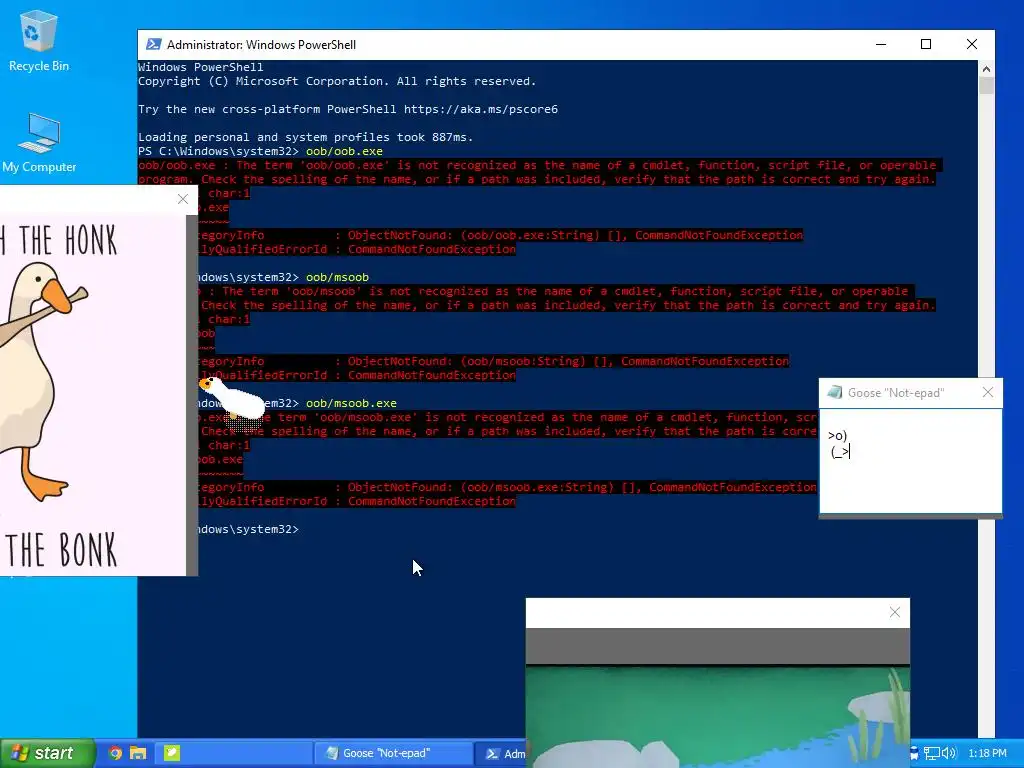Viewport: 1024px width, 768px height.
Task: Click the notepad icon in the Goose "Not-epad" title
Action: tap(834, 392)
